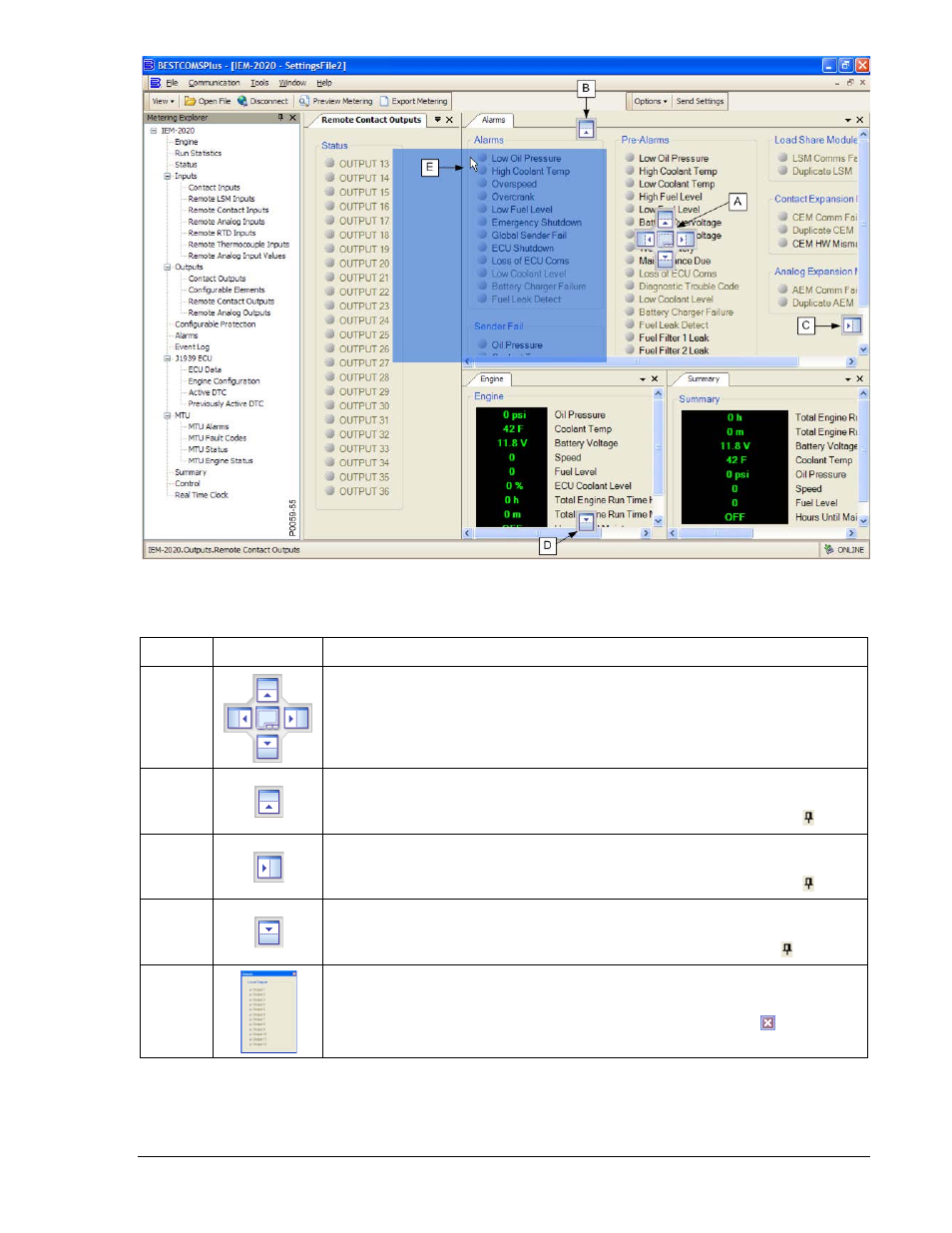Open the Communication menu
This screenshot has width=952, height=1233.
click(x=215, y=83)
